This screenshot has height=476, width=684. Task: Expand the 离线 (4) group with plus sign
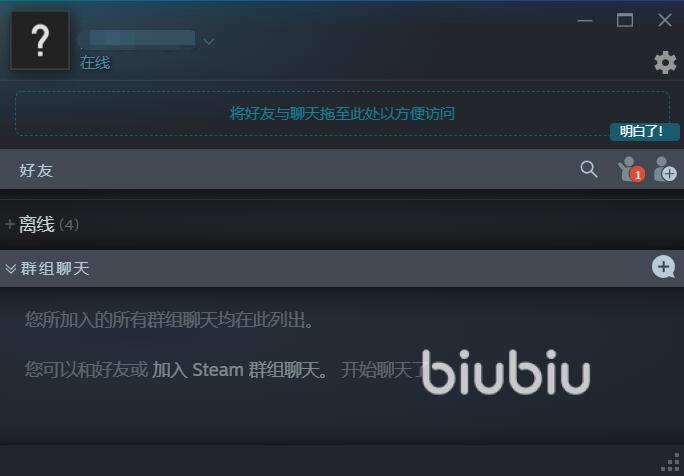click(10, 224)
